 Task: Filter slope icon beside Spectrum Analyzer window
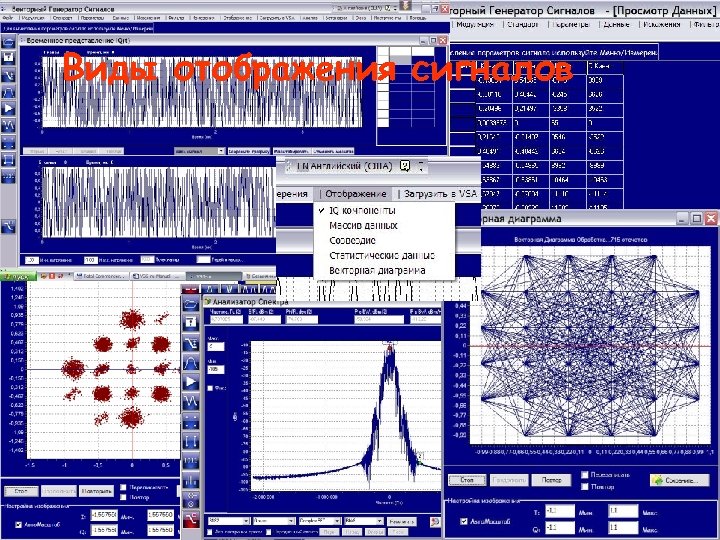tap(191, 343)
